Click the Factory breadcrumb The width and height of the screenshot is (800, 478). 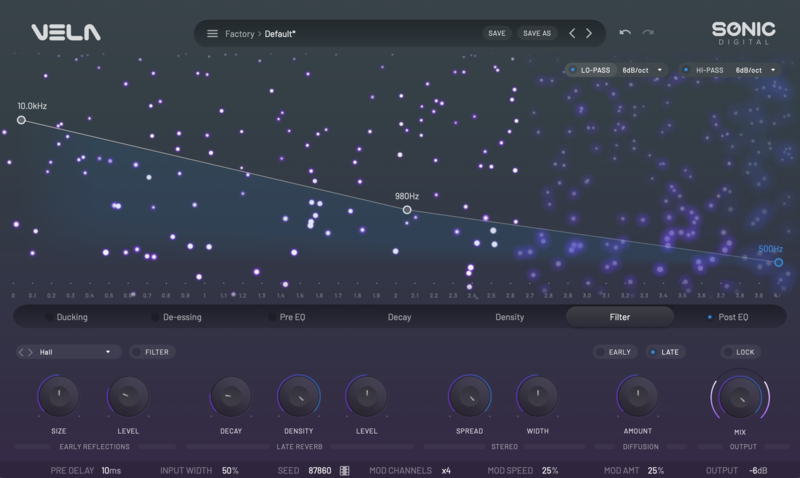[239, 34]
